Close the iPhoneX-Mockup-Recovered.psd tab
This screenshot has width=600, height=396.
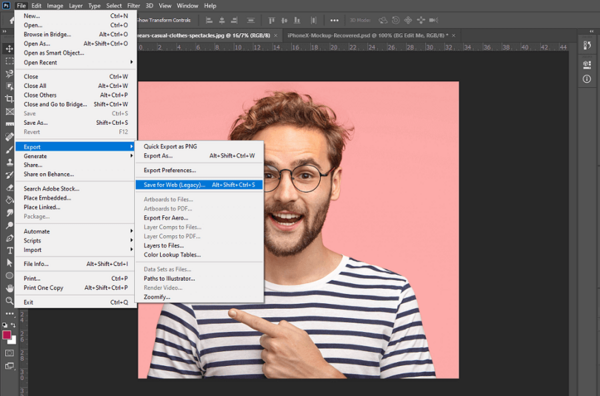454,36
